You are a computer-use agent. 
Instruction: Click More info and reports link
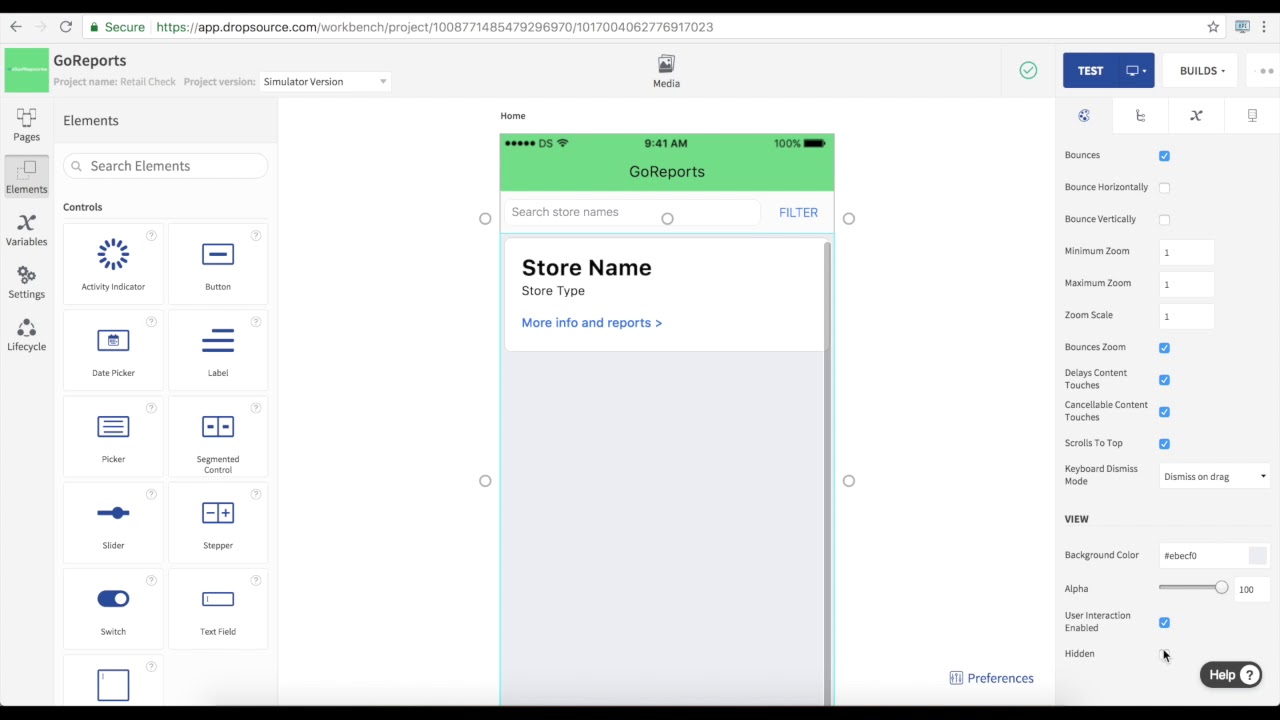pyautogui.click(x=592, y=323)
